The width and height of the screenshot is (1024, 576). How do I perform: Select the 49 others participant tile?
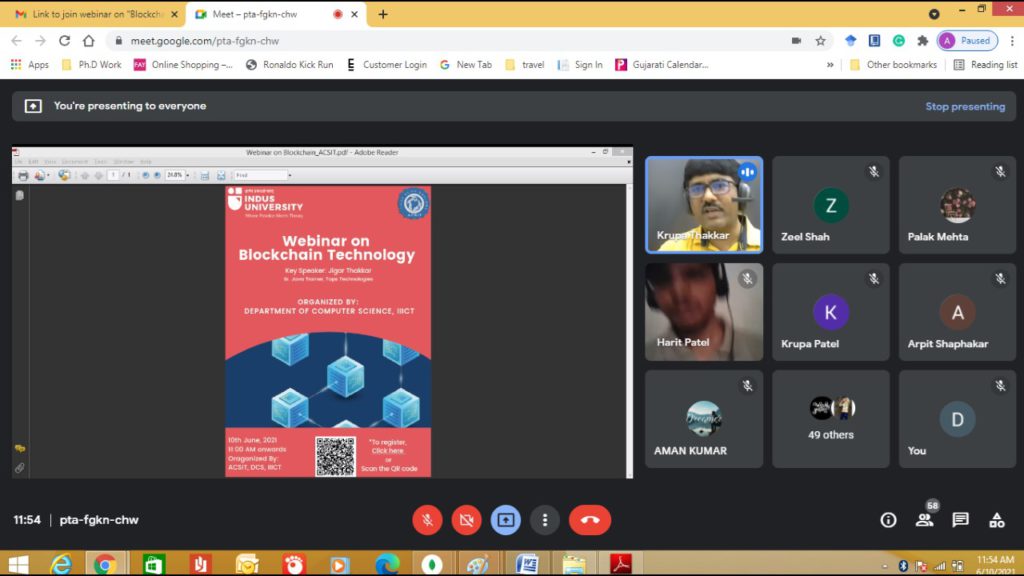831,419
